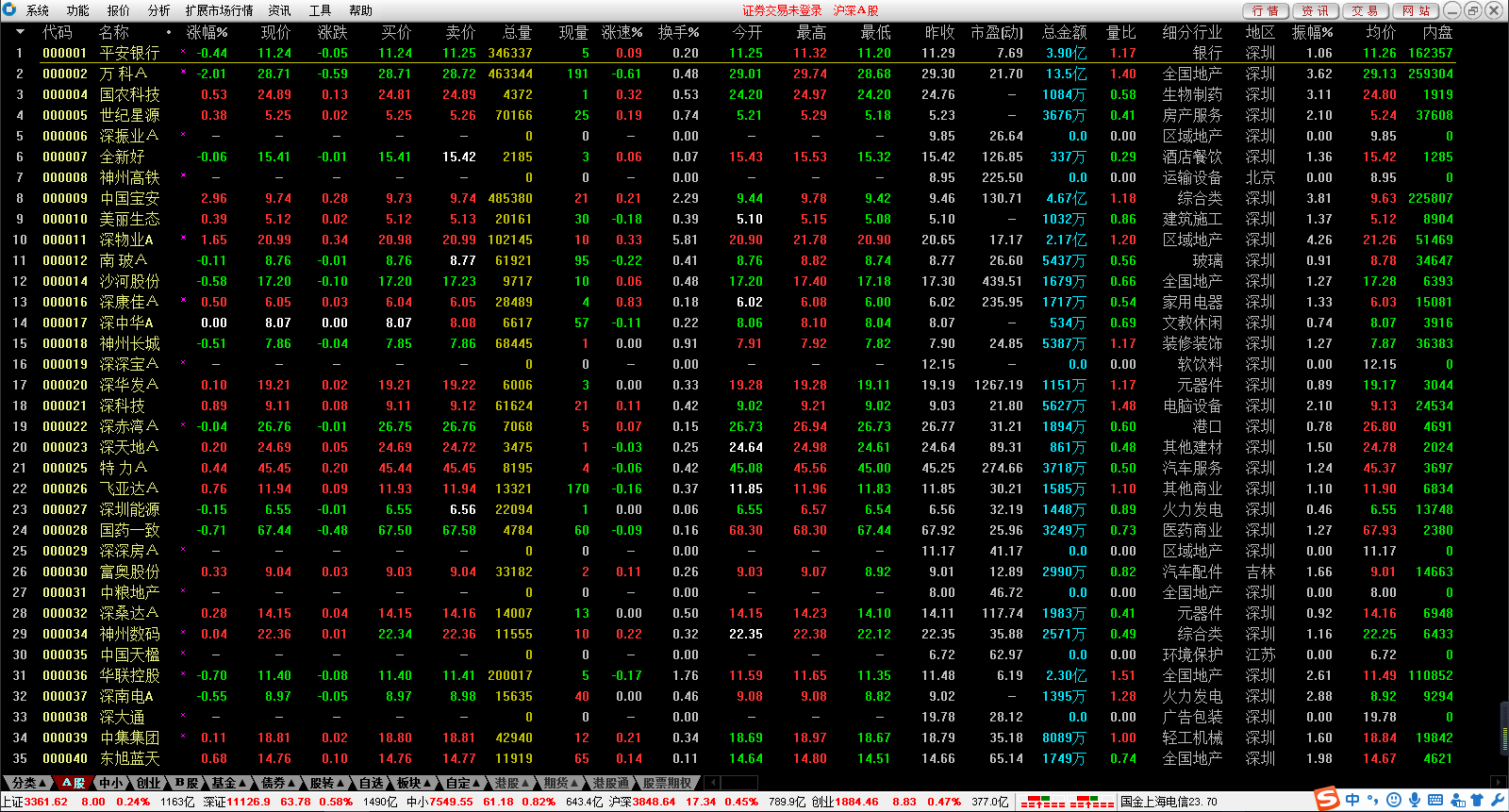Activate Sogou voice input microphone
Screen dimensions: 1509x812
pyautogui.click(x=1415, y=801)
